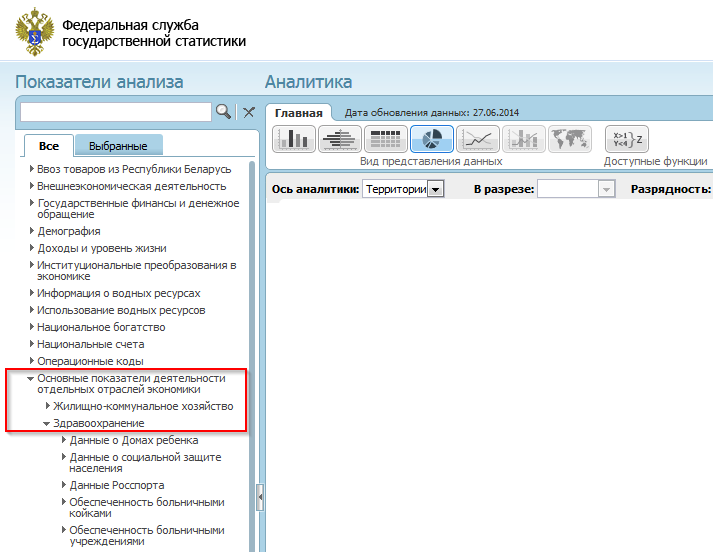This screenshot has height=552, width=713.
Task: Click the Аналитика heading
Action: pos(308,82)
